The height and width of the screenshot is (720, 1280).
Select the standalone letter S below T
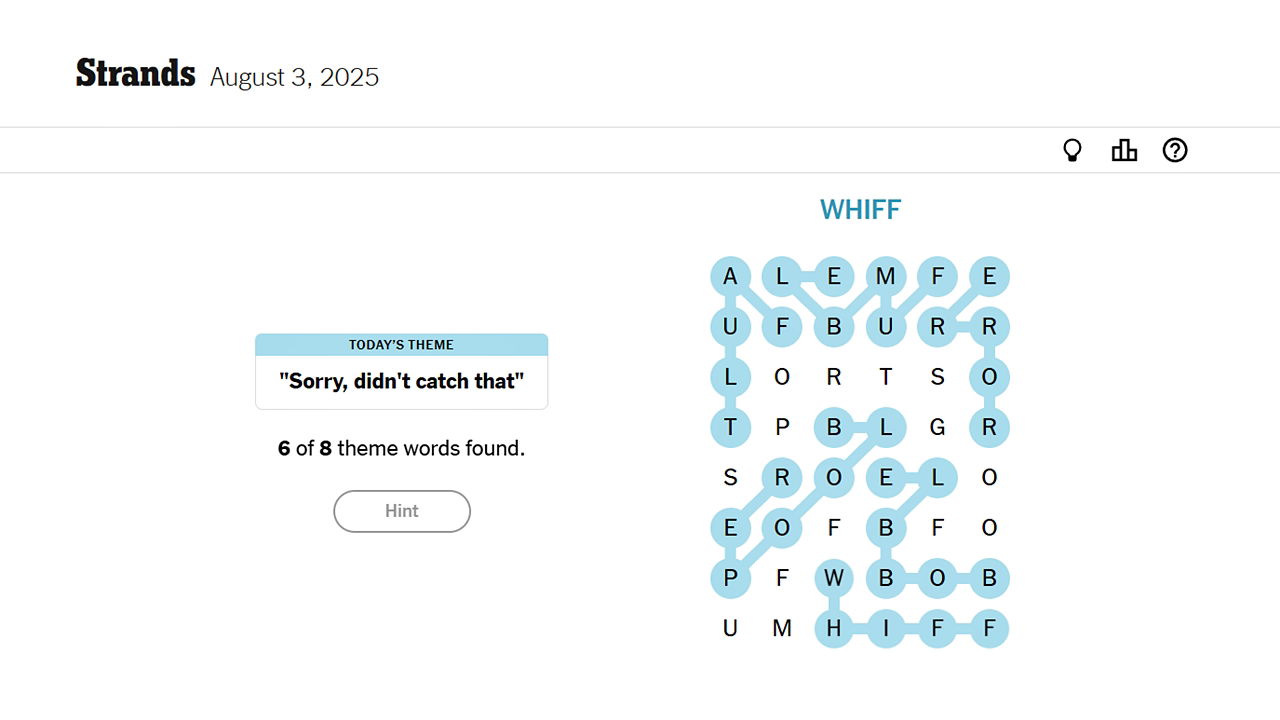[x=730, y=478]
